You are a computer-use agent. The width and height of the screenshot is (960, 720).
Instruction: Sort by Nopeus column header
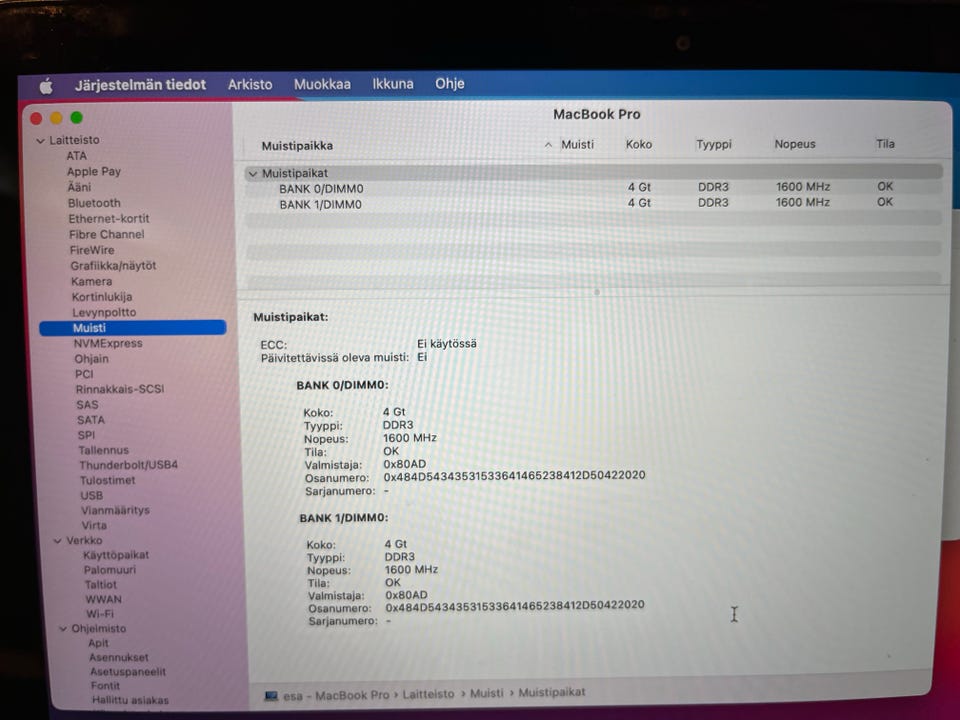(795, 144)
